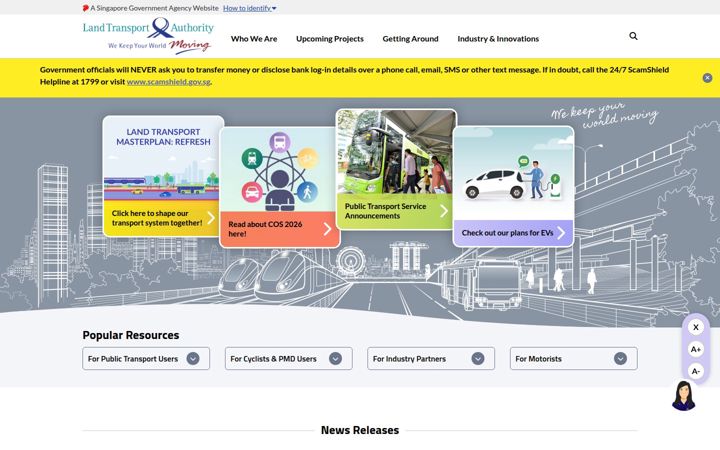Viewport: 720px width, 450px height.
Task: Click arrow on Check out our plans for EVs
Action: point(561,233)
